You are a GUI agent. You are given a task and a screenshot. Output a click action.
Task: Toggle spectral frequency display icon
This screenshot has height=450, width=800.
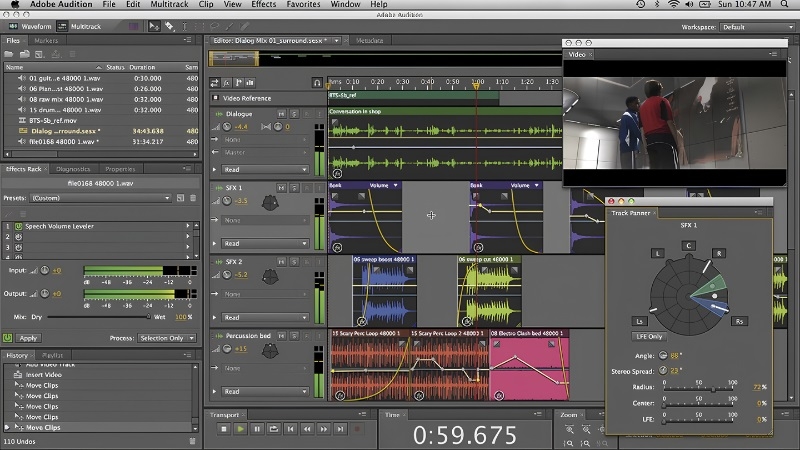pyautogui.click(x=133, y=26)
